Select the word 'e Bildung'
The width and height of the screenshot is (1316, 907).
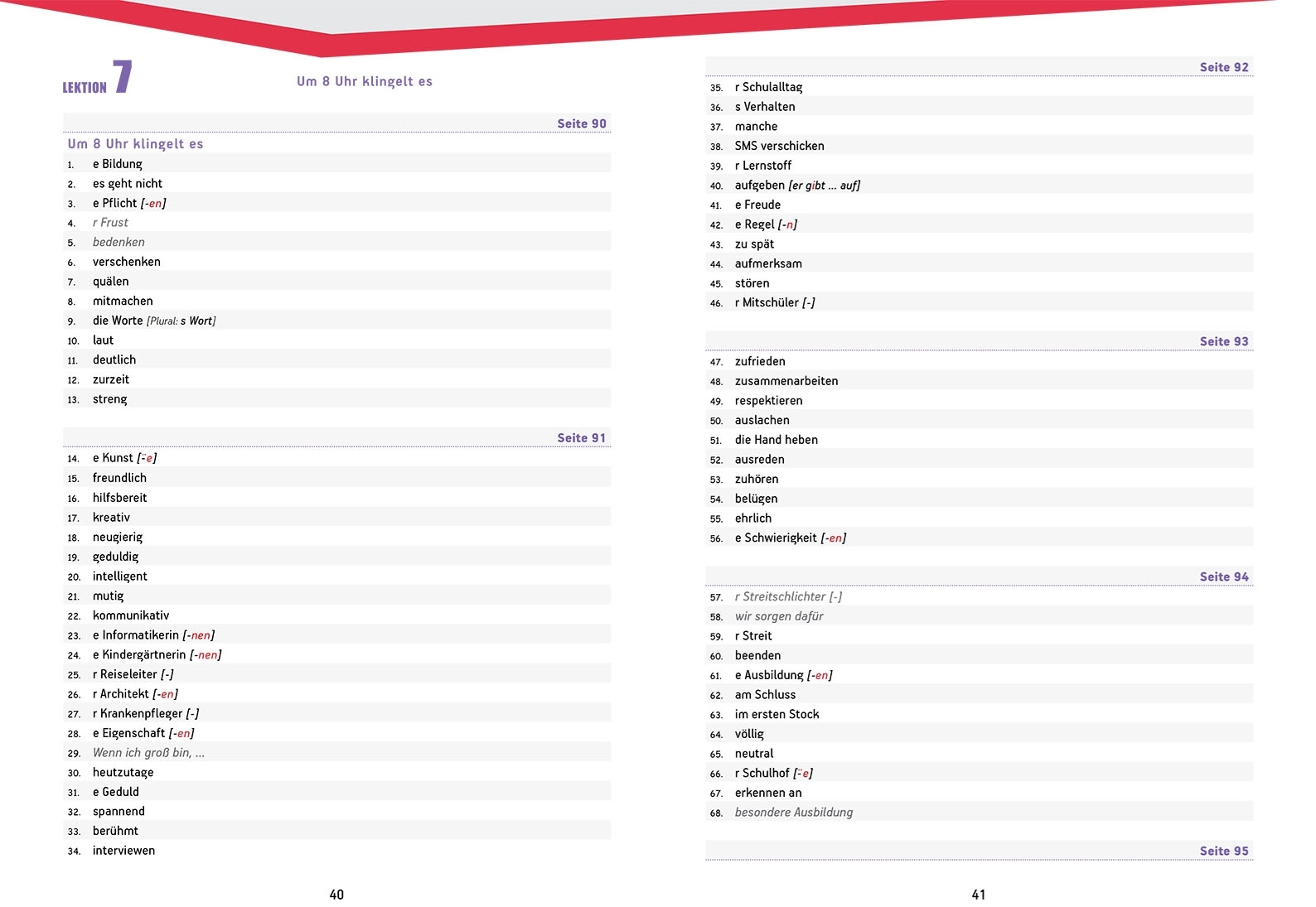pyautogui.click(x=117, y=164)
